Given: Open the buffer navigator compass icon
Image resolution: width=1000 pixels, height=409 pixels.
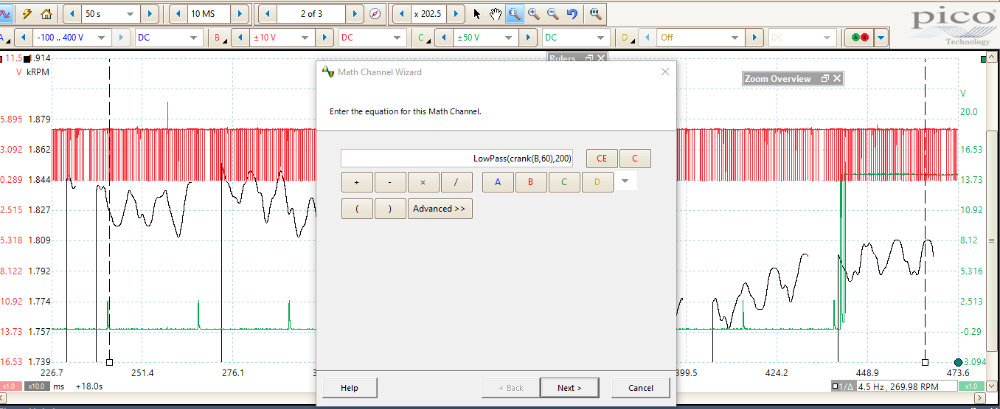Looking at the screenshot, I should click(374, 14).
